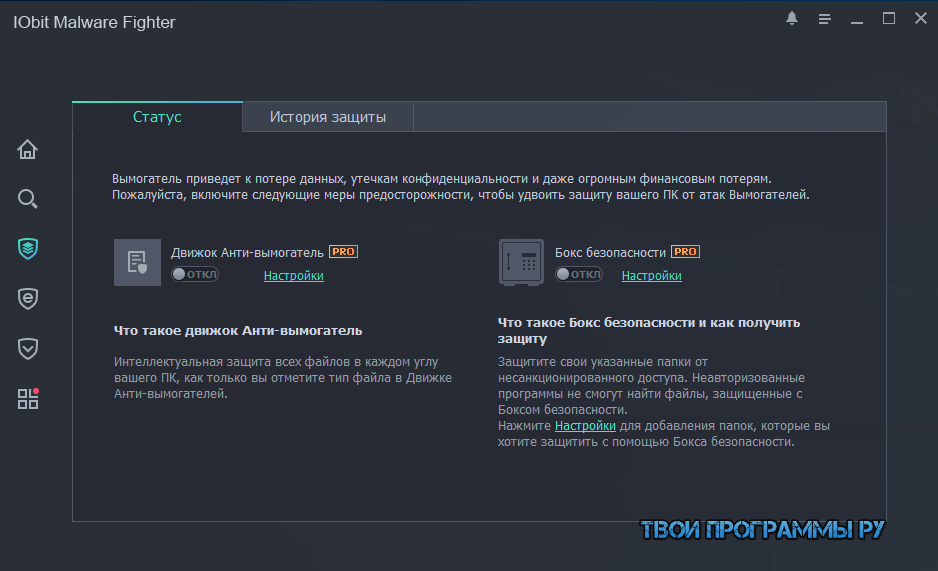Switch to the Статус tab
938x571 pixels.
[157, 117]
